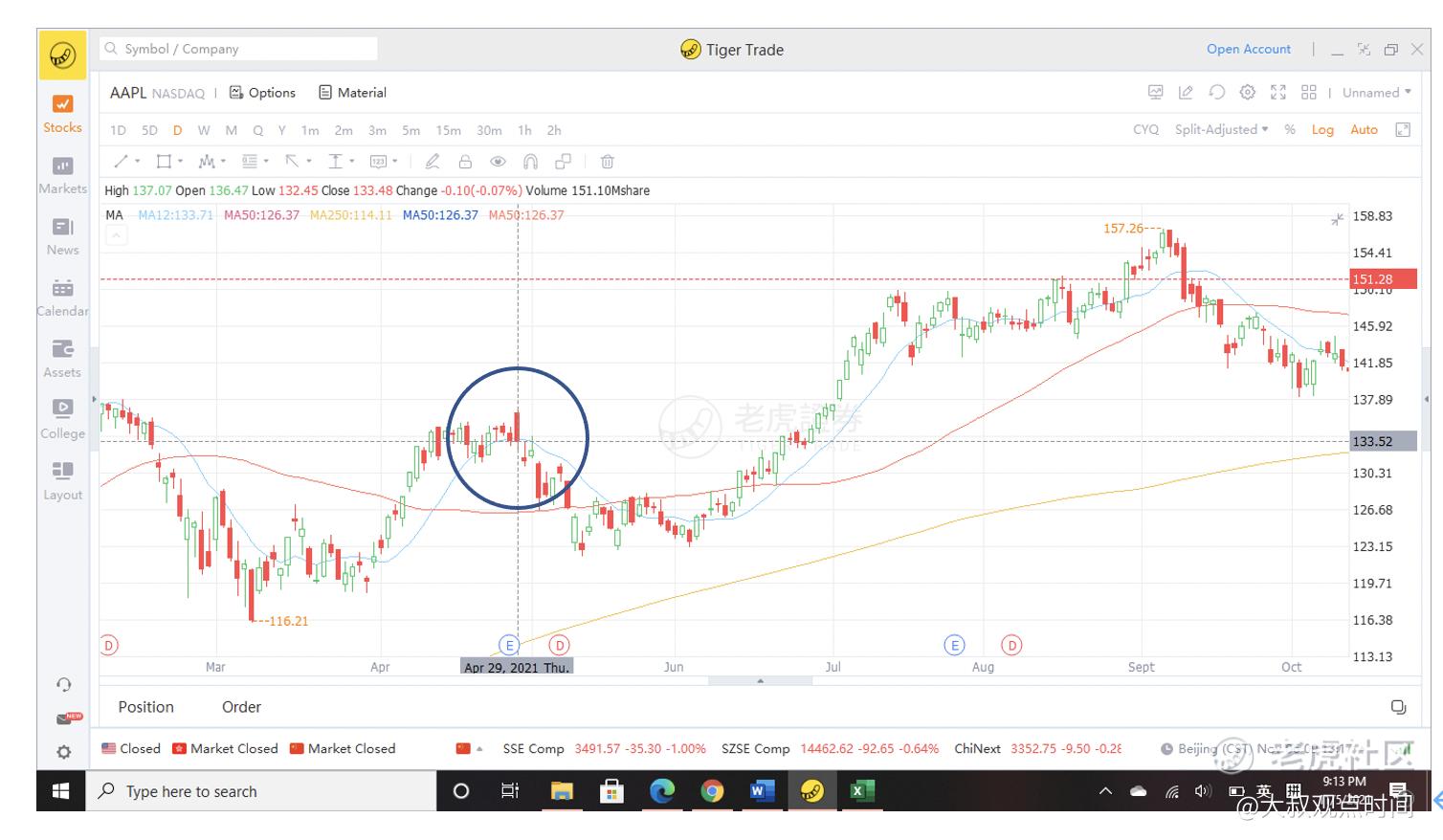The width and height of the screenshot is (1443, 840).
Task: Open the Split-Adjusted dropdown
Action: click(x=1221, y=130)
